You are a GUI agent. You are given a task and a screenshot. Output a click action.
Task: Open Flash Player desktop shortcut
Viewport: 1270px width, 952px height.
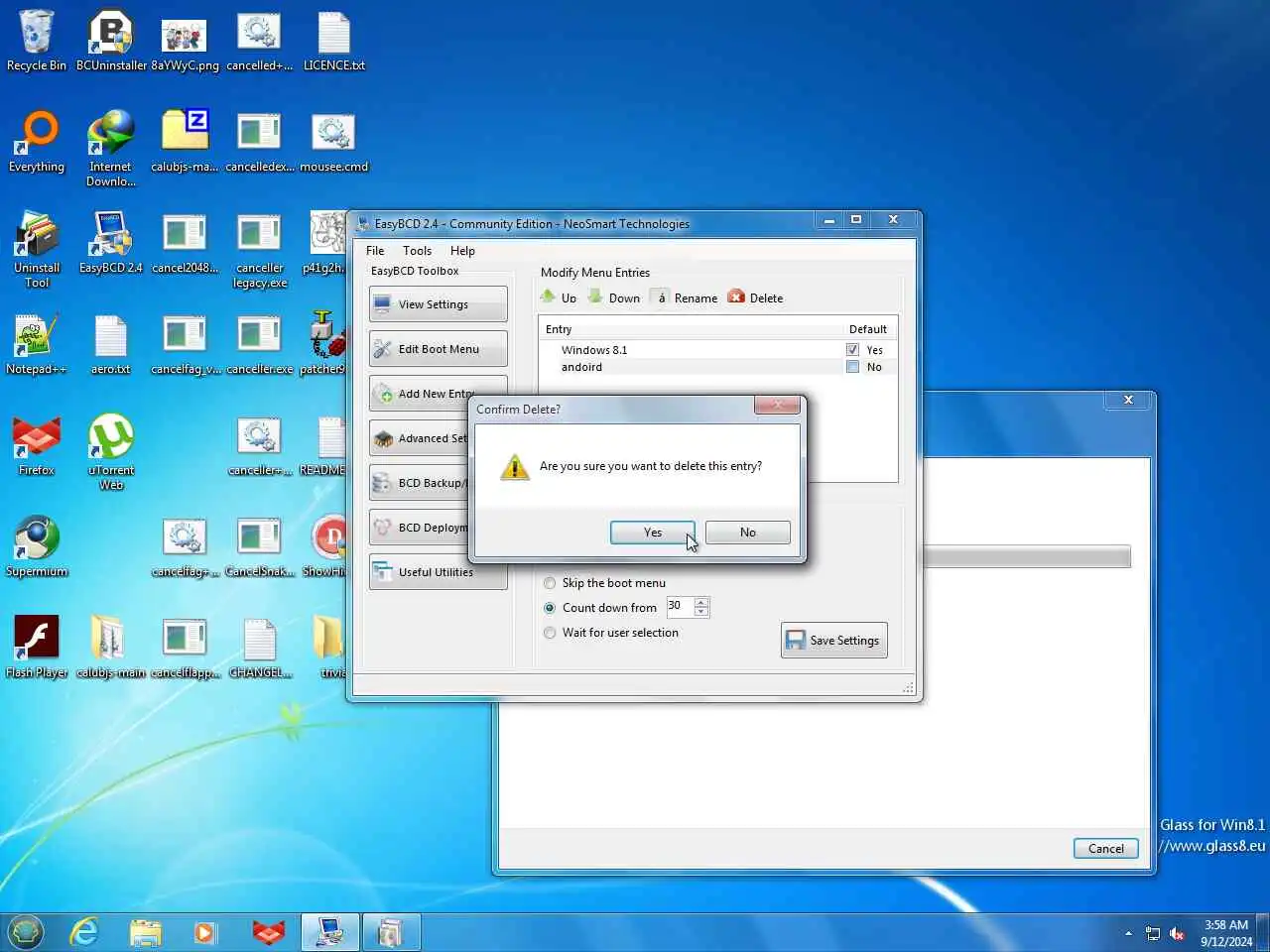tap(37, 649)
